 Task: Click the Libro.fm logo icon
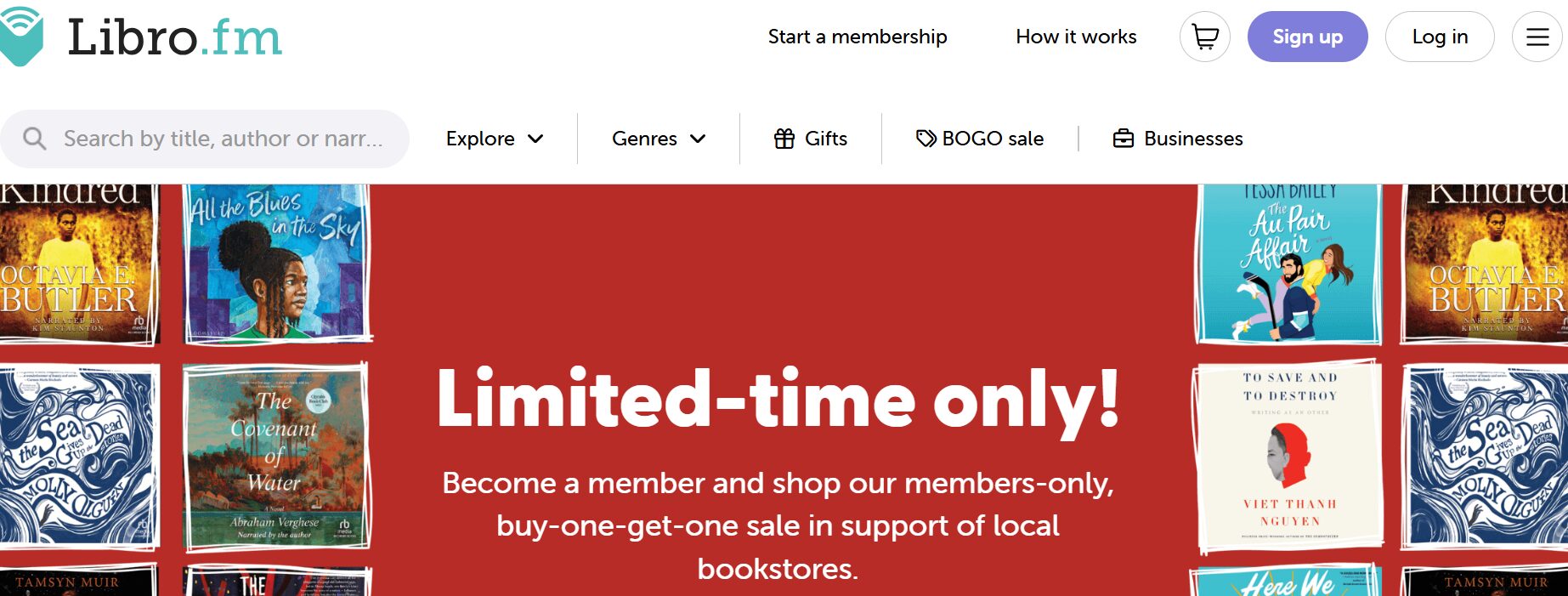tap(20, 36)
